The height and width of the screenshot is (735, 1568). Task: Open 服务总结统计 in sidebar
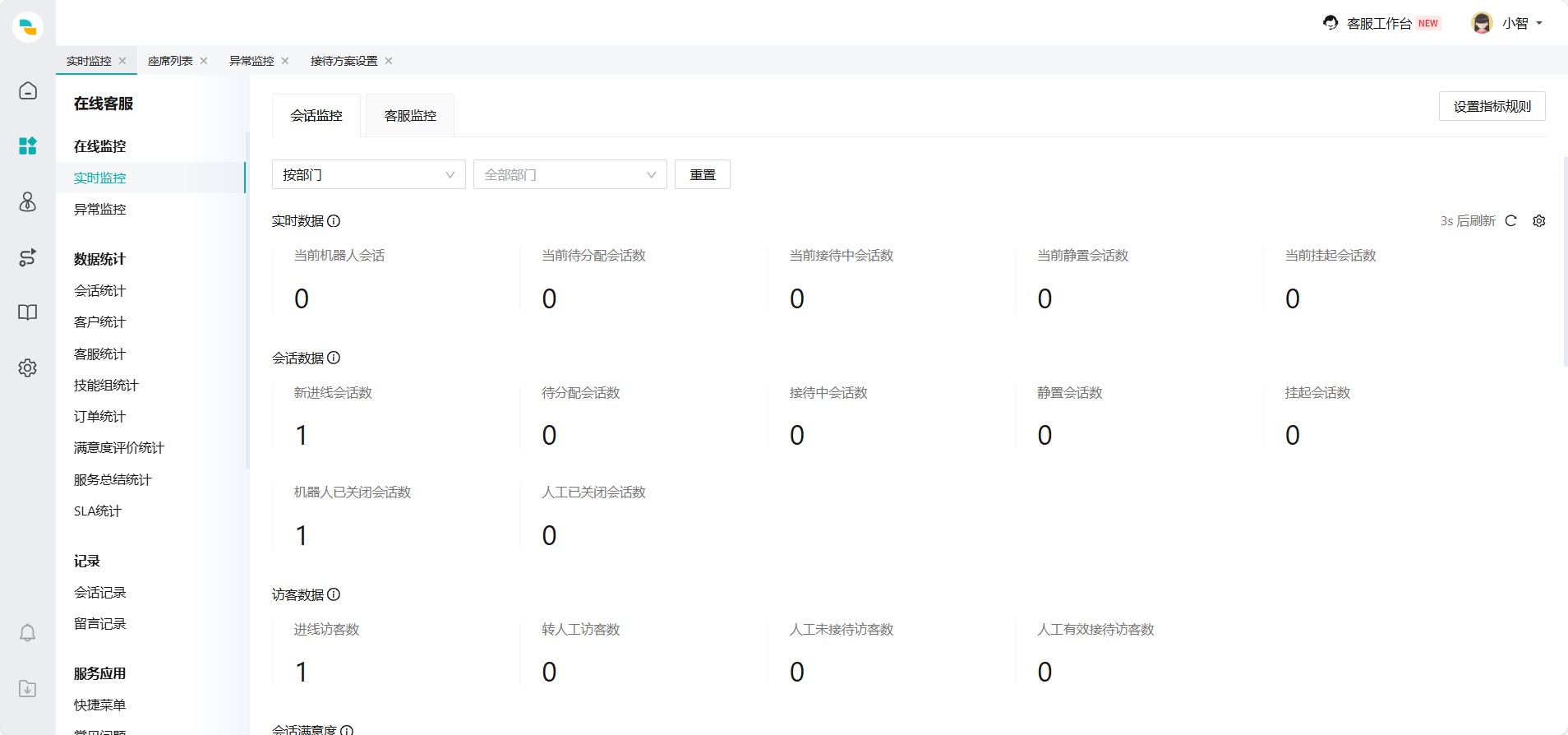tap(113, 479)
